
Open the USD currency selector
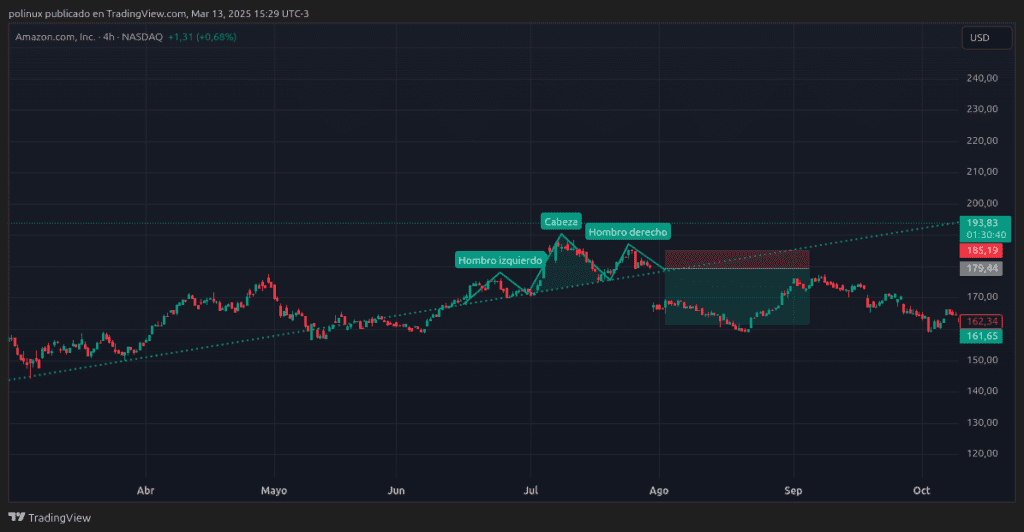(x=979, y=38)
